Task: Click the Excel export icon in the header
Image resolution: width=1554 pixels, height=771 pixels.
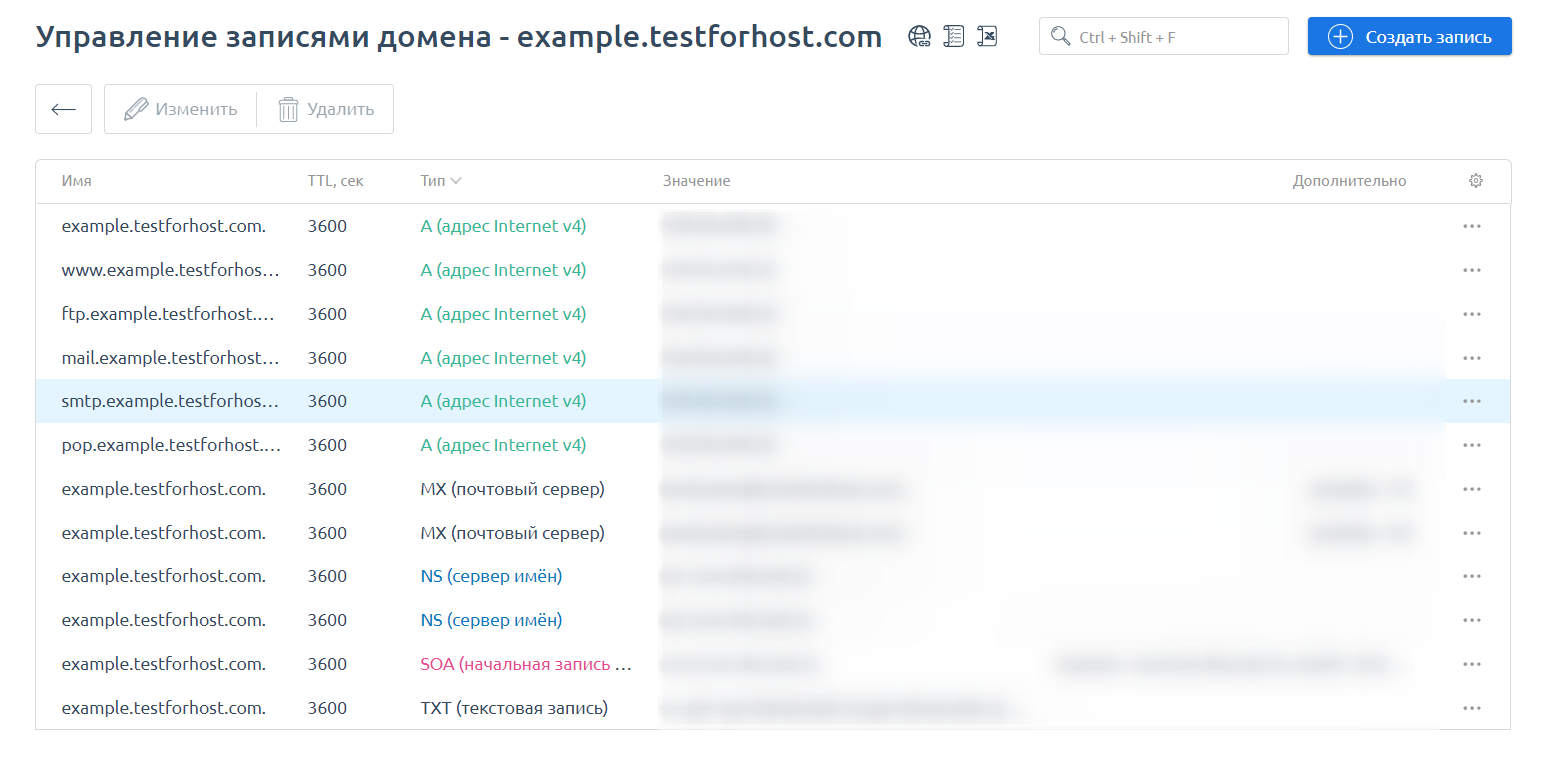Action: coord(987,37)
